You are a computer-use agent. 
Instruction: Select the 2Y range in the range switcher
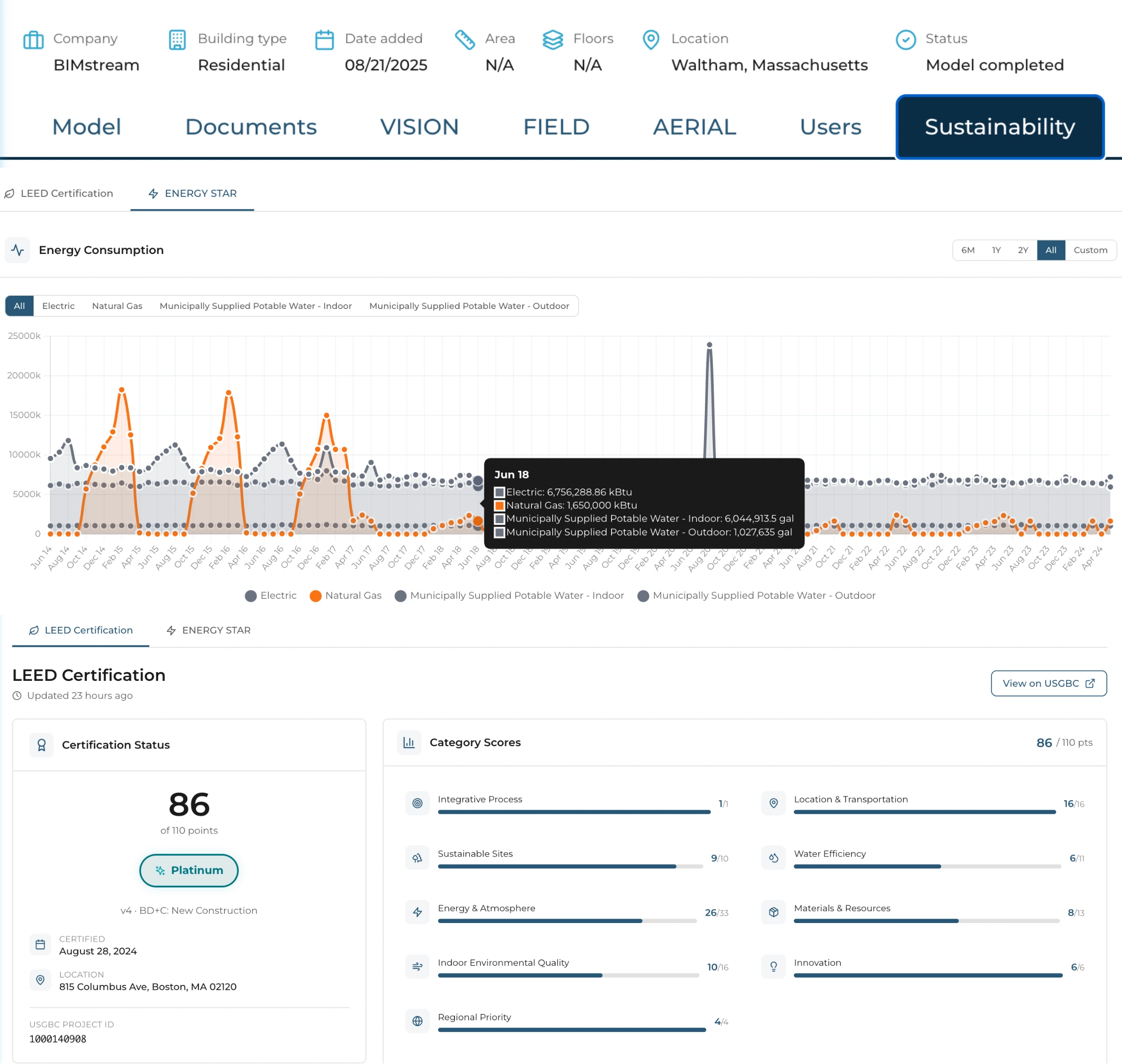coord(1023,250)
